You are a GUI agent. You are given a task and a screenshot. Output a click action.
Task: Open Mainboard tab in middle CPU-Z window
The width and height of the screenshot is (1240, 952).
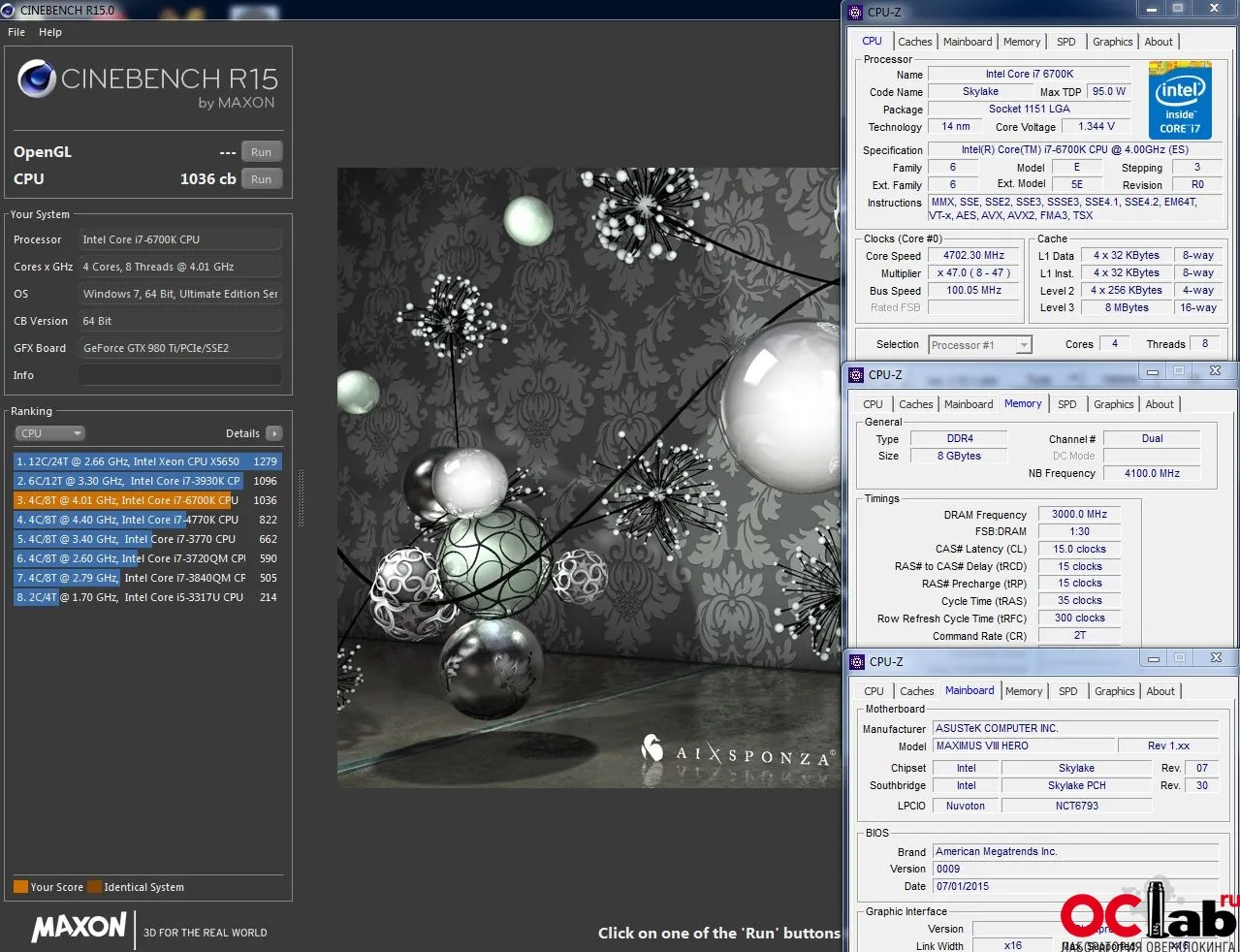click(x=969, y=404)
